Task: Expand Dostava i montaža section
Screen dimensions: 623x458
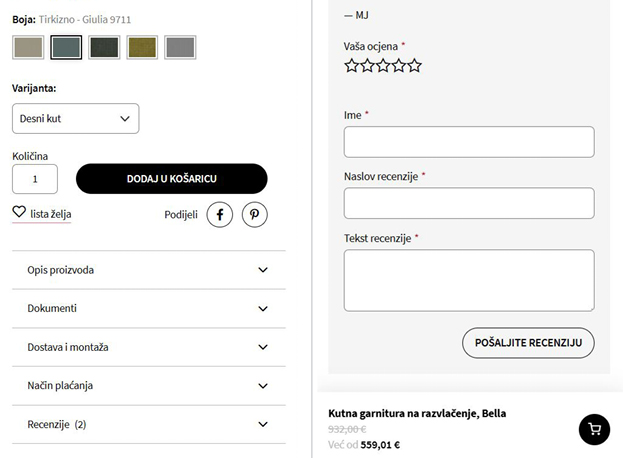Action: pos(148,347)
